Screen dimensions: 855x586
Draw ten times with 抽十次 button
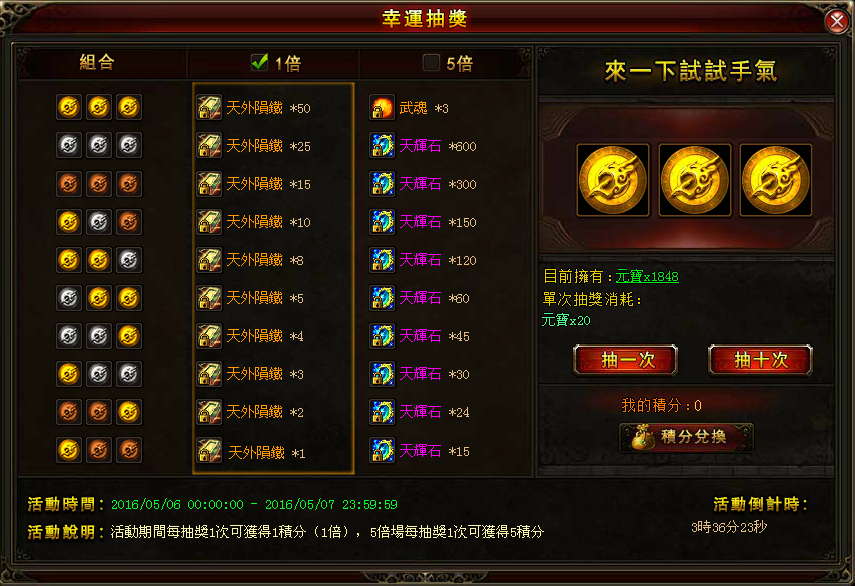point(760,360)
